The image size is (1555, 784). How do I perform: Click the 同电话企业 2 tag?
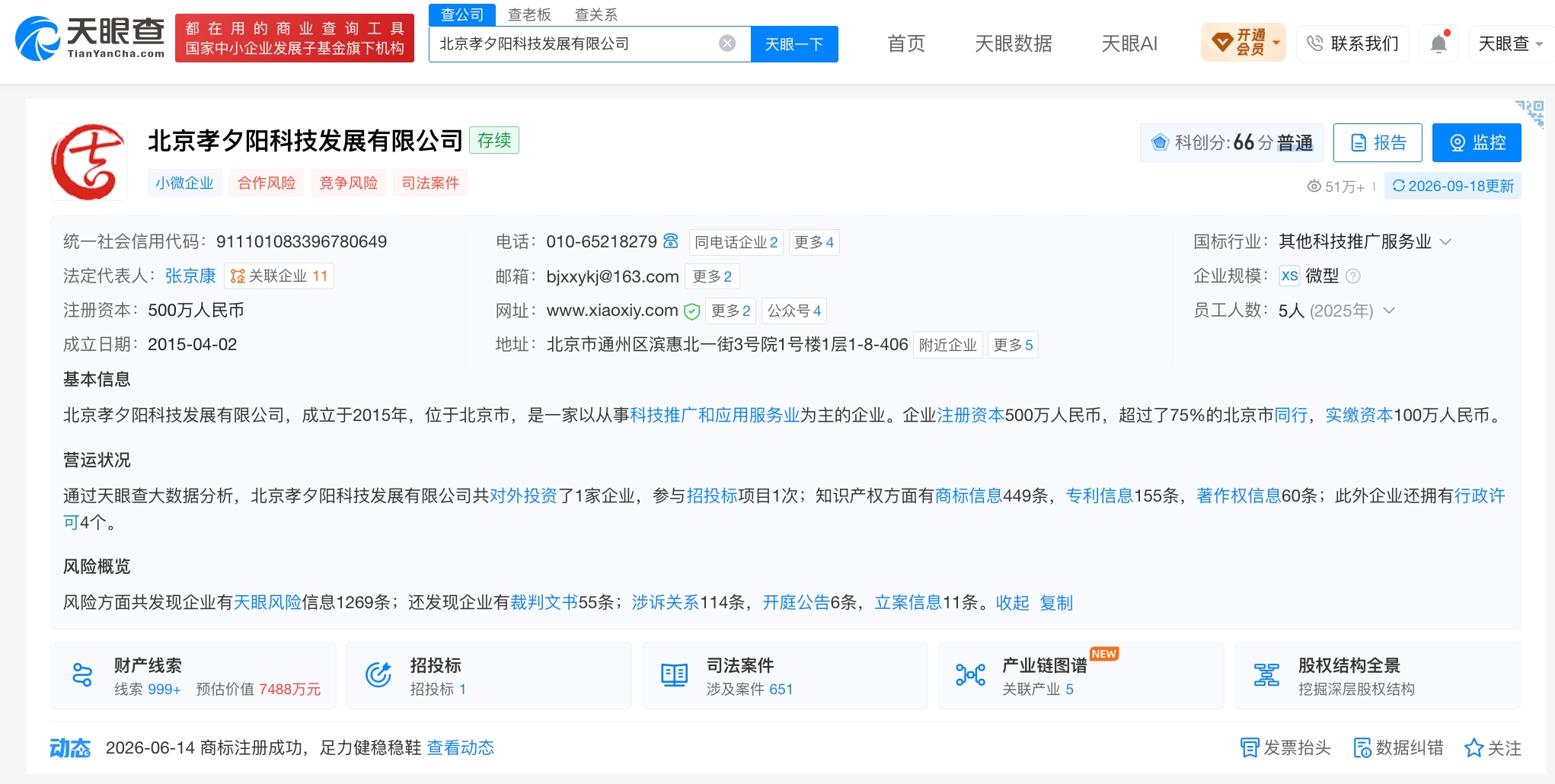(x=736, y=242)
